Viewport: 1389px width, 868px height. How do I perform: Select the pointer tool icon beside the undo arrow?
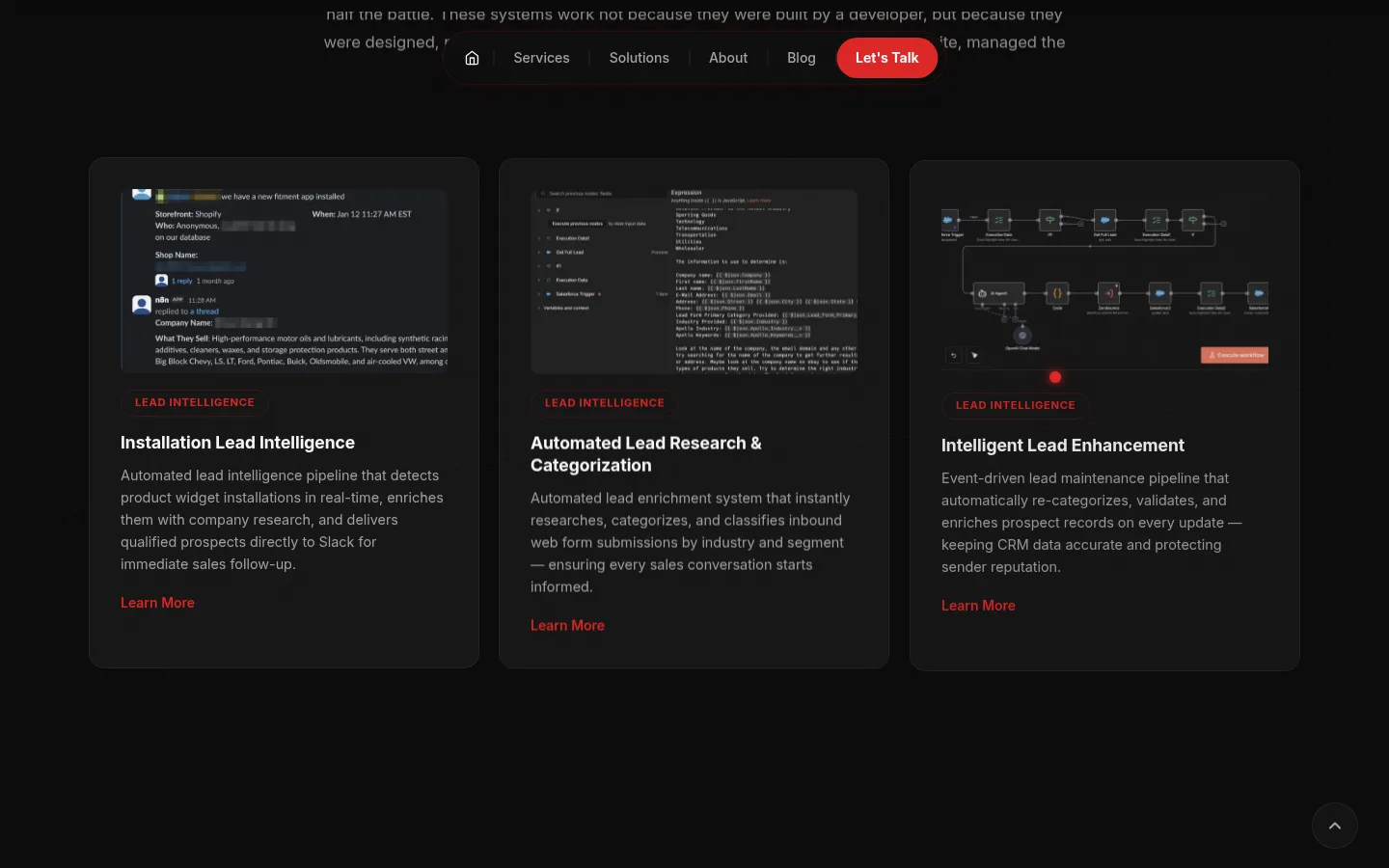[975, 355]
